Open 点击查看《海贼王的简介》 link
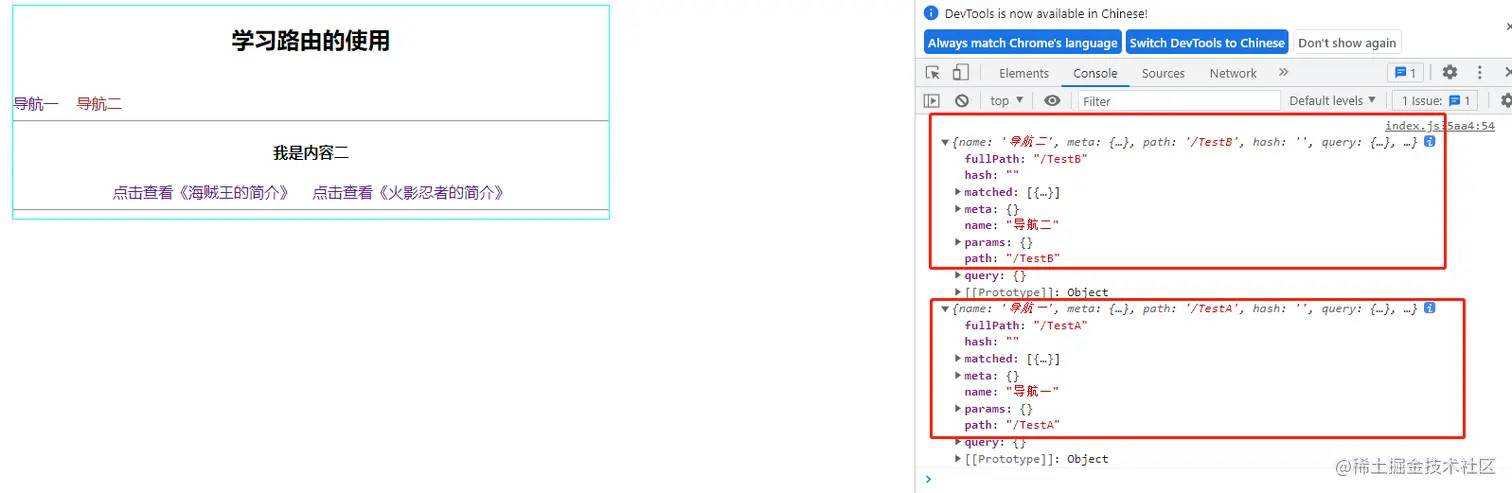This screenshot has width=1512, height=493. pos(201,193)
